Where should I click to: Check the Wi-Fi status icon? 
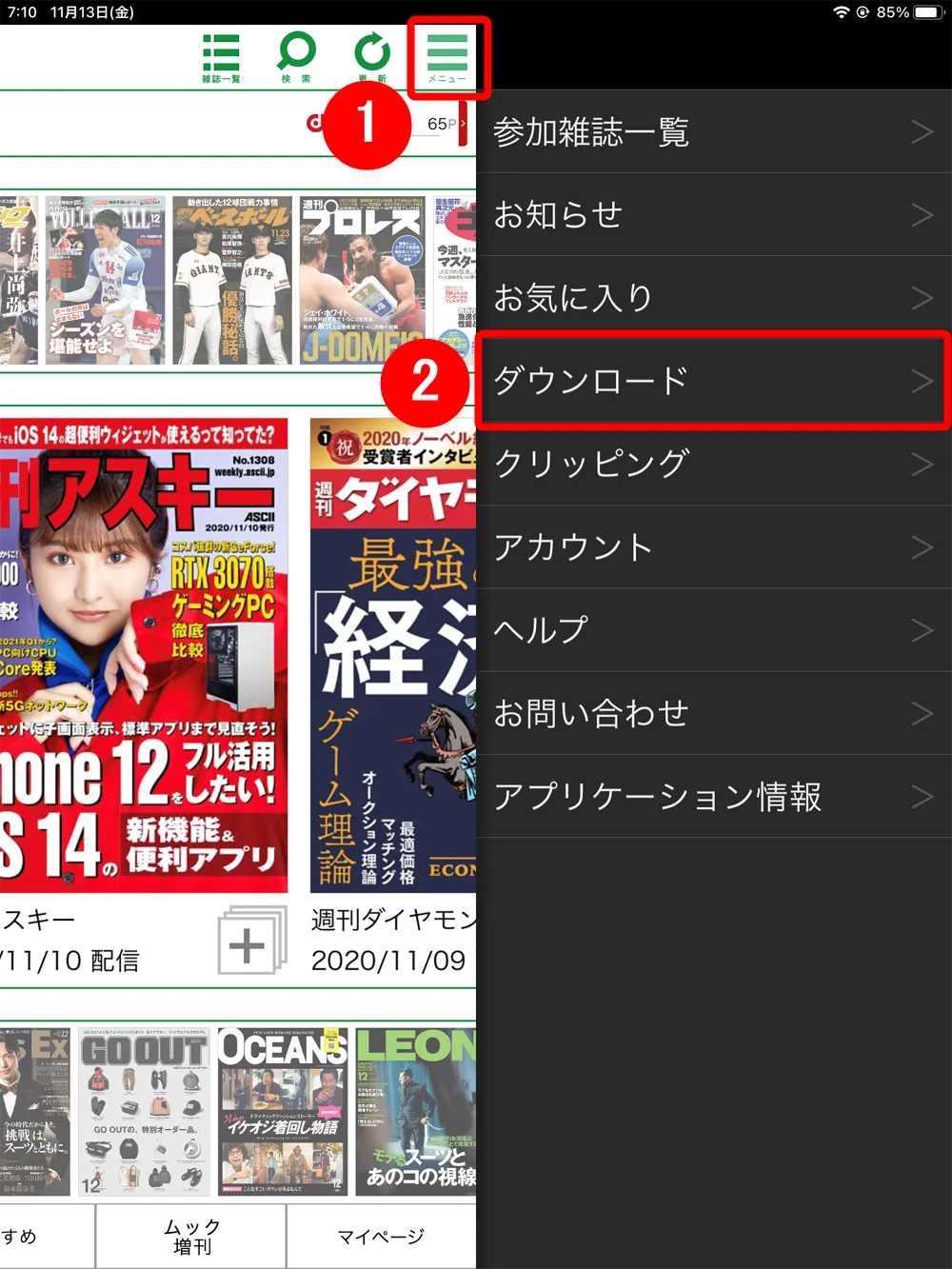point(841,12)
